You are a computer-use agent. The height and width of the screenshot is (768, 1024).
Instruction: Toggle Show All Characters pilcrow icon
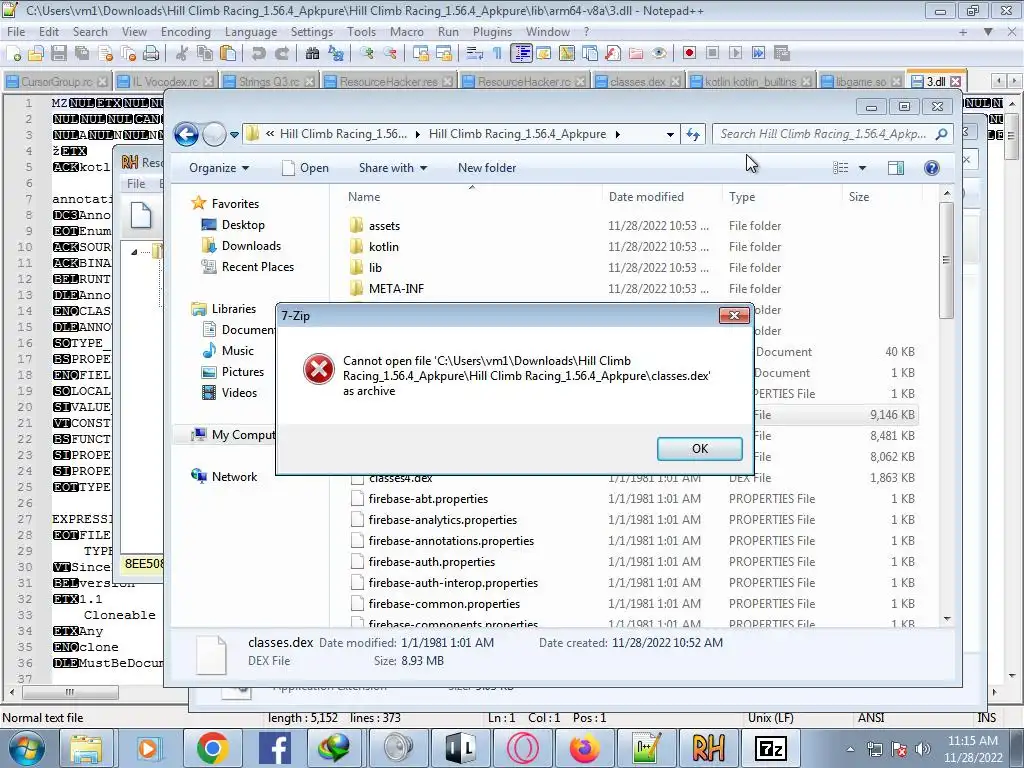498,54
